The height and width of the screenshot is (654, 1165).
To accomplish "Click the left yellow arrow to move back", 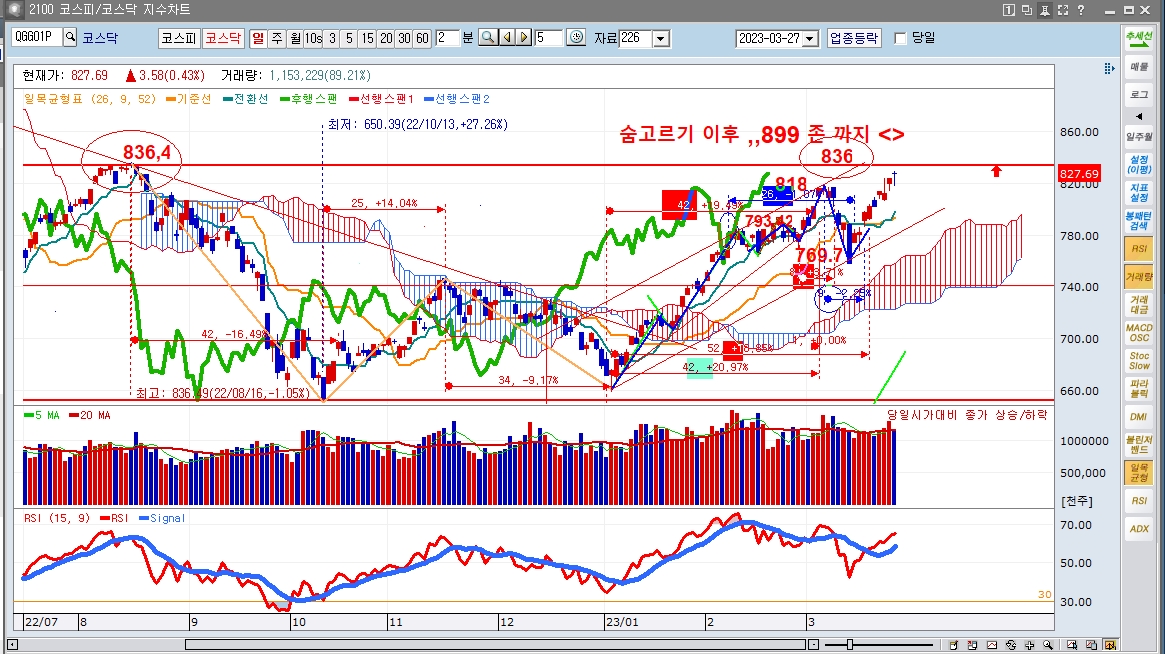I will tap(507, 37).
